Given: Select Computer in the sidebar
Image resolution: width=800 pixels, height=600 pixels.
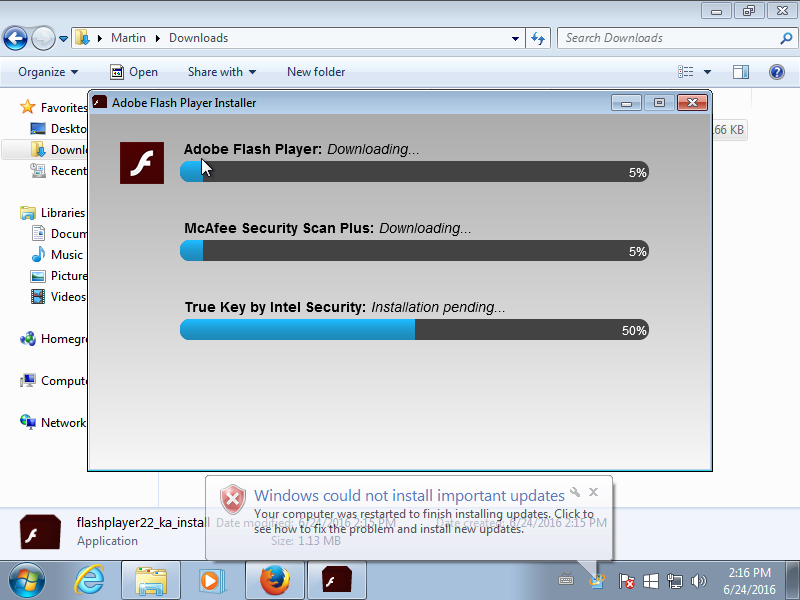Looking at the screenshot, I should [53, 381].
